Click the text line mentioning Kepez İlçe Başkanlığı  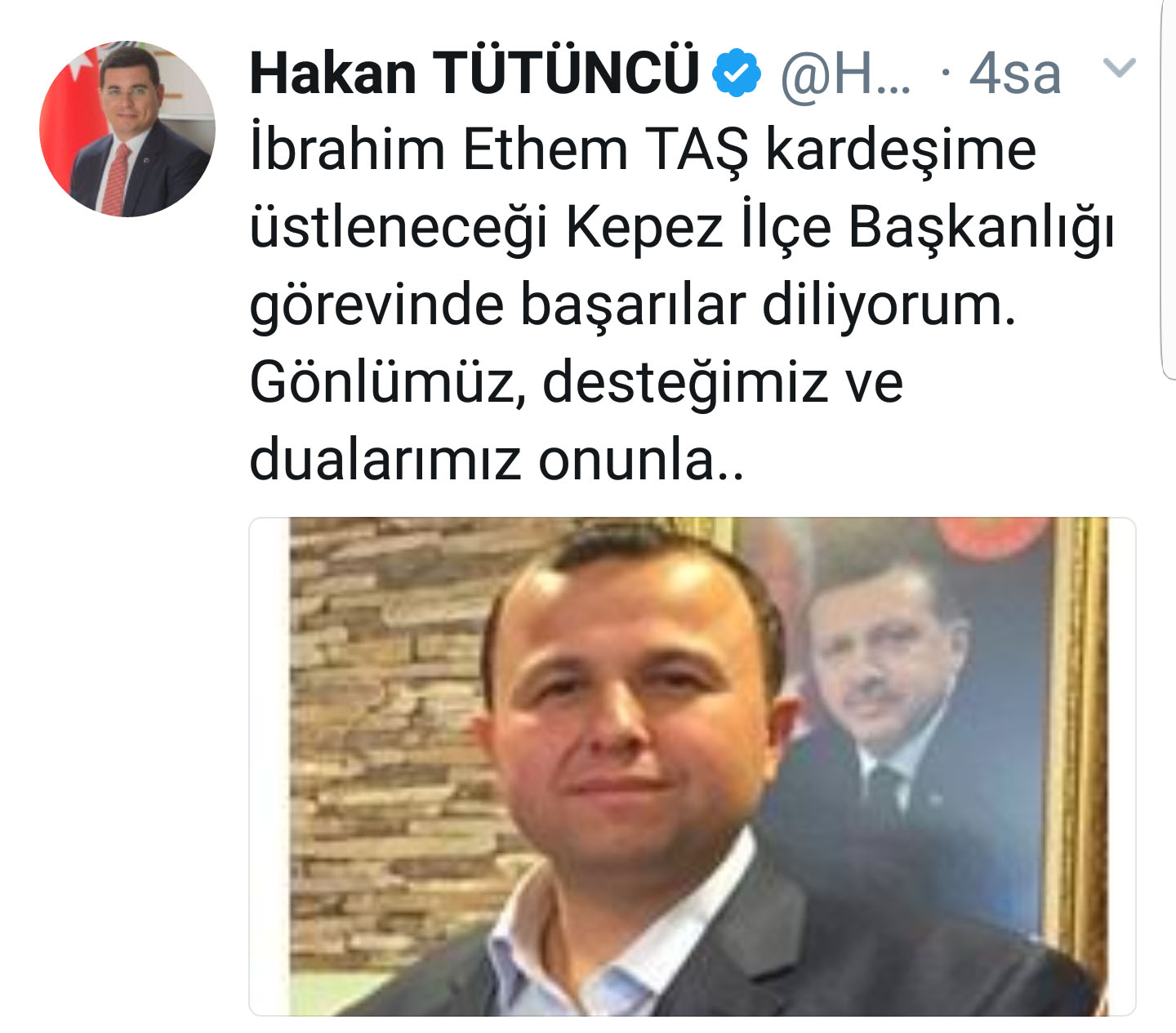682,229
